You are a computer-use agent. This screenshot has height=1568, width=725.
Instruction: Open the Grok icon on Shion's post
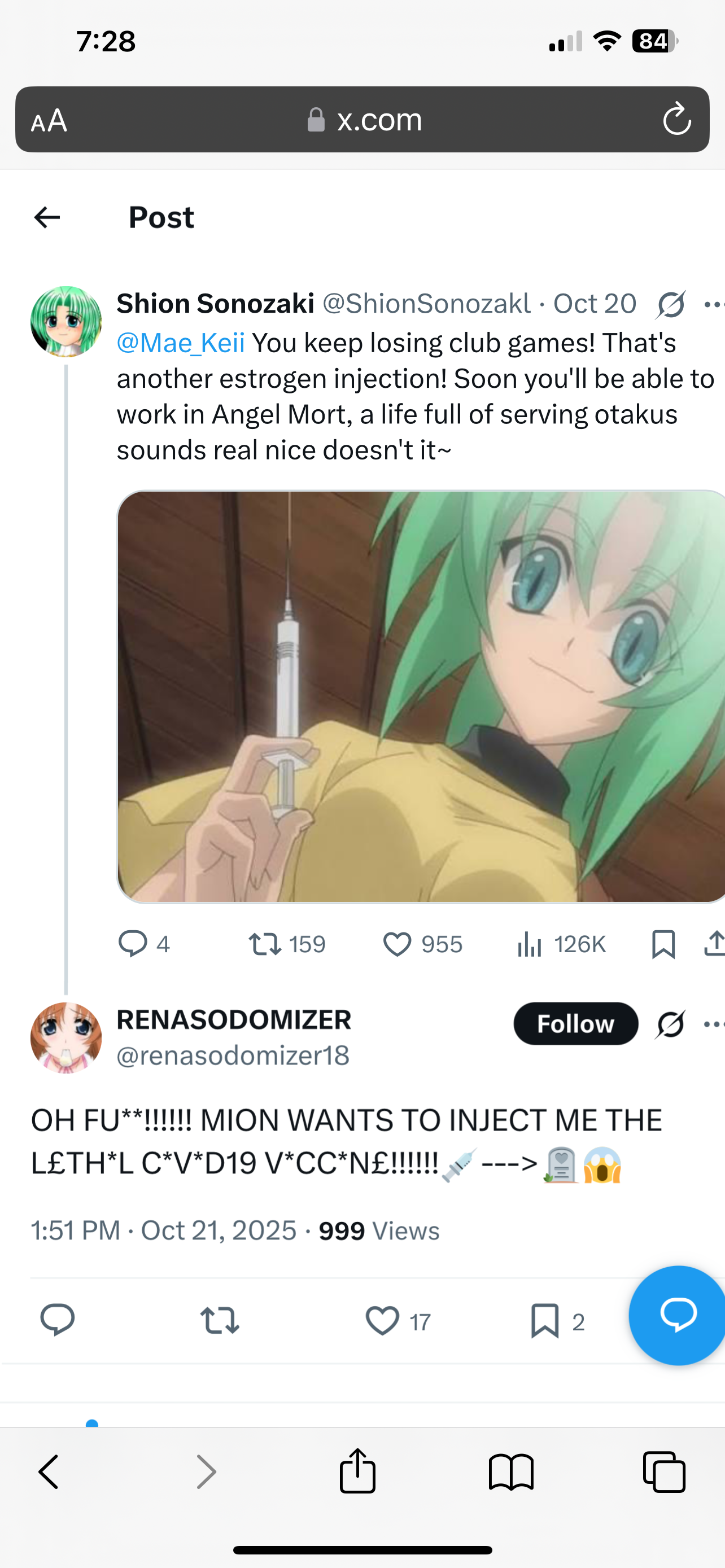click(671, 304)
